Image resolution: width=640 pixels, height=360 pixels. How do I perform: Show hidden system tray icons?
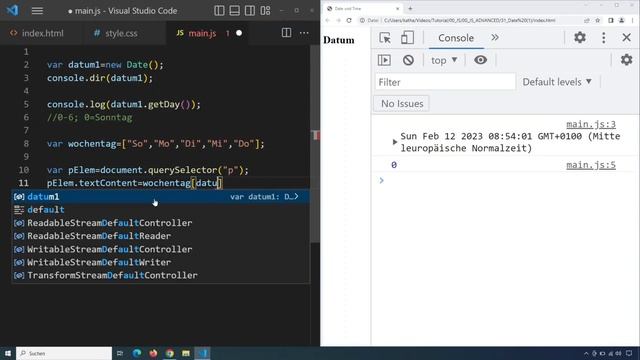[586, 353]
